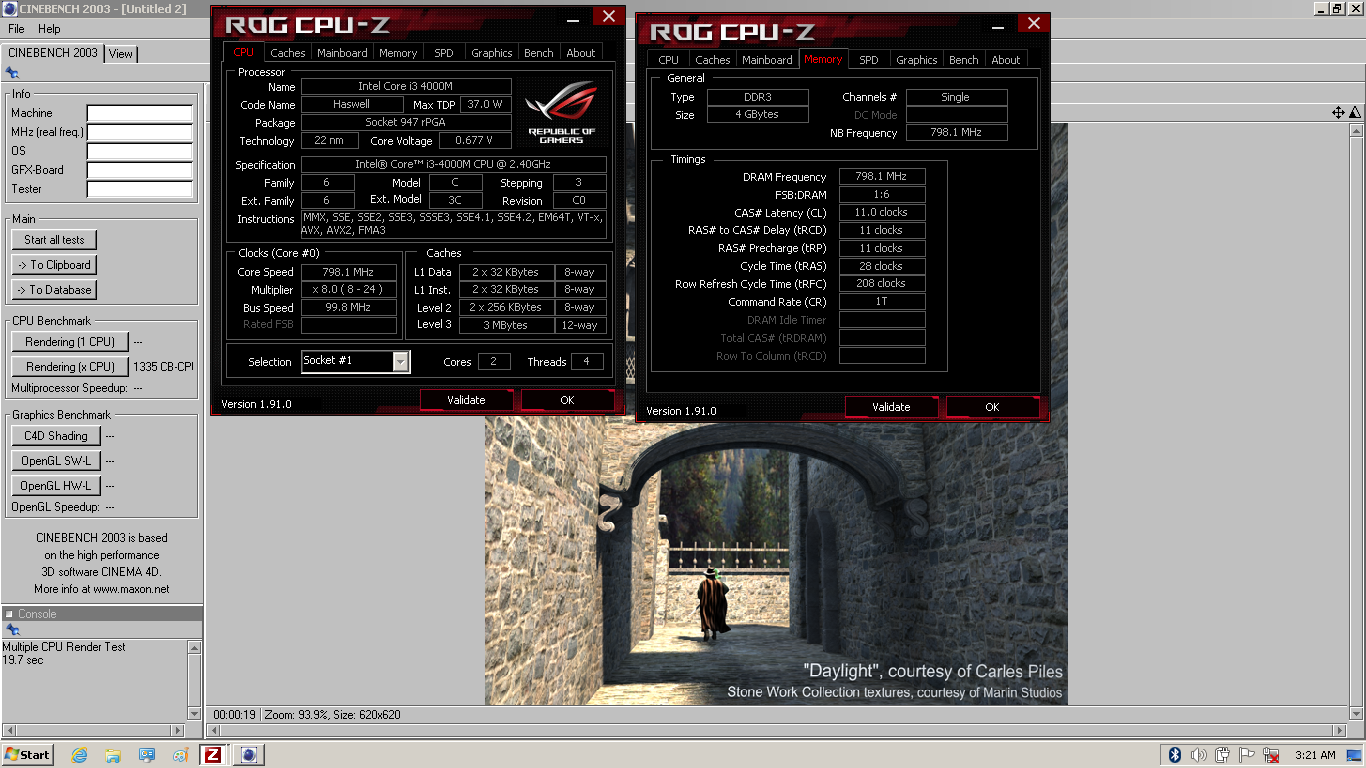Viewport: 1366px width, 768px height.
Task: Click the Machine input field
Action: pos(139,113)
